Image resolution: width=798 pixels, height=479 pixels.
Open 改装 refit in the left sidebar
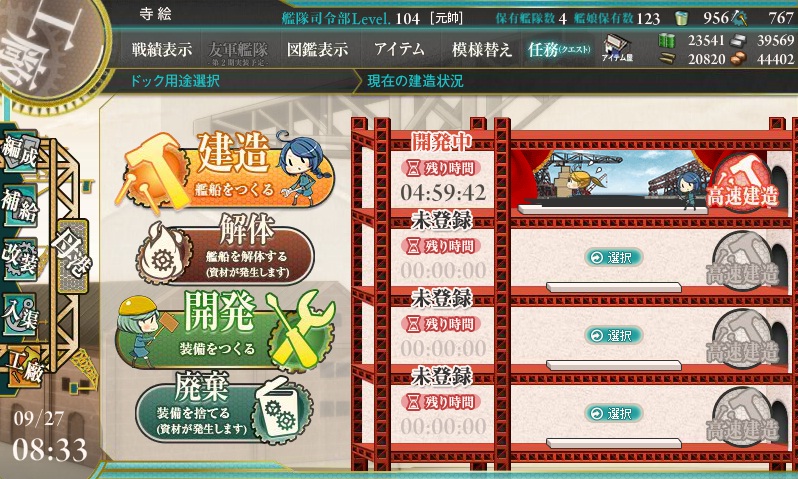pyautogui.click(x=19, y=259)
